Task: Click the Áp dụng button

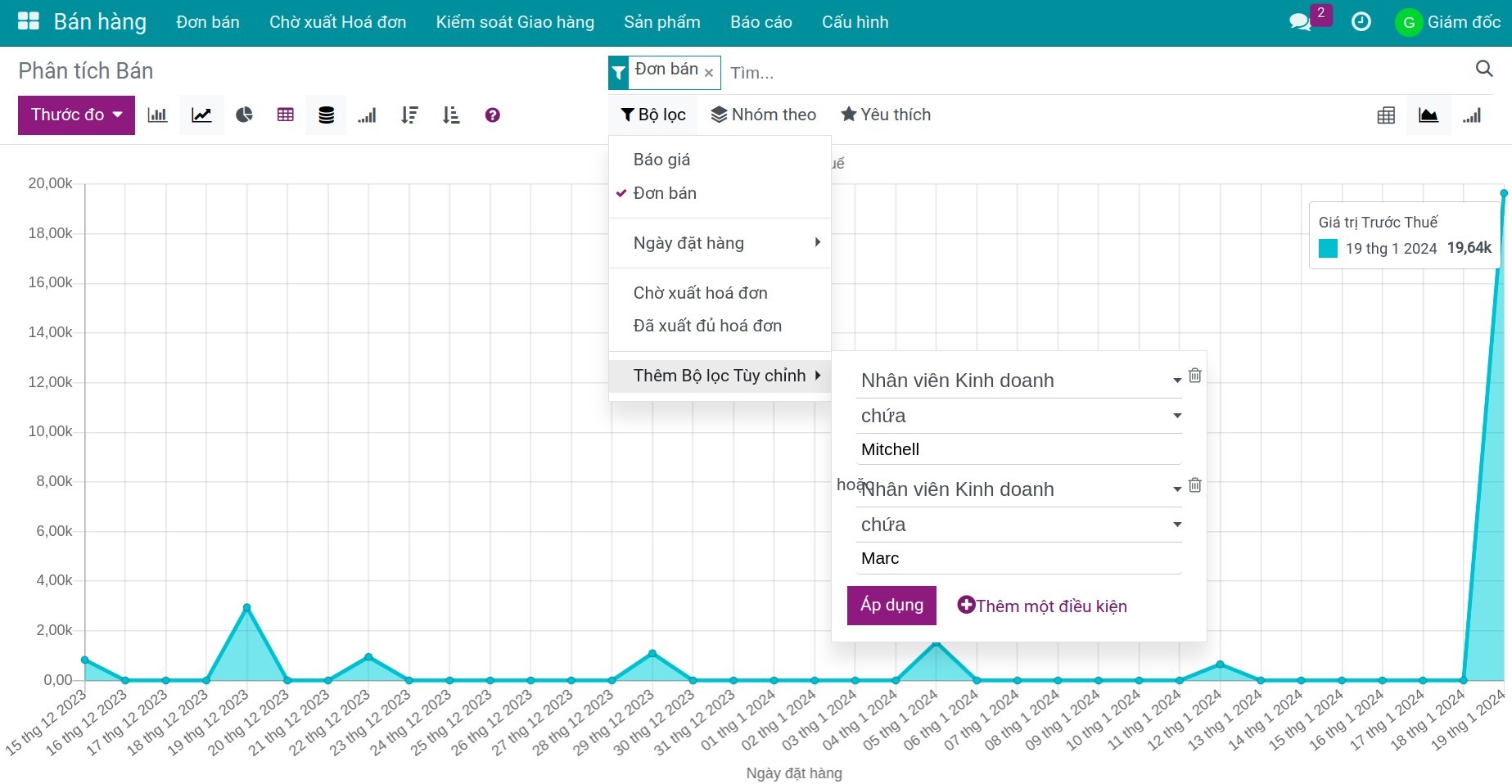Action: [x=891, y=606]
